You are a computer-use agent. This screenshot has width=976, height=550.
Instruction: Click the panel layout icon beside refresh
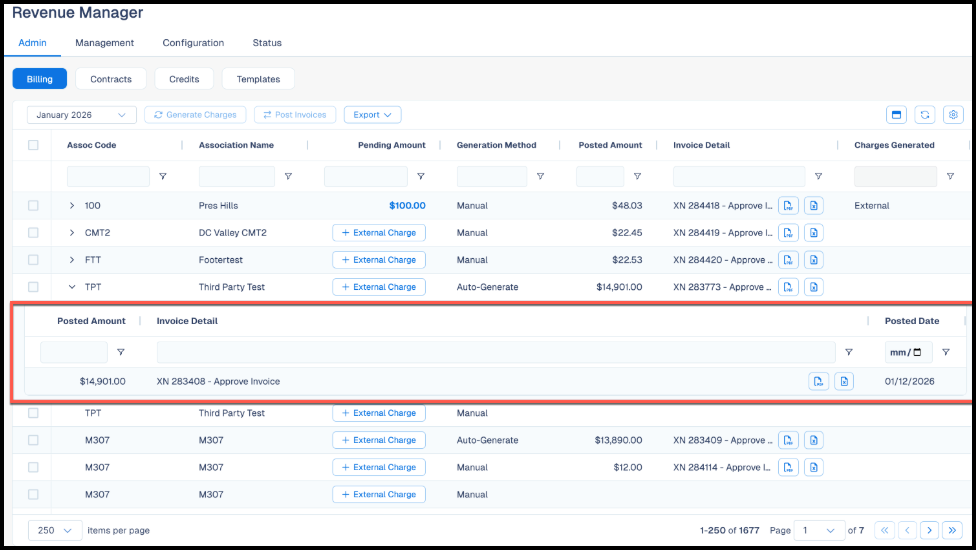coord(896,114)
